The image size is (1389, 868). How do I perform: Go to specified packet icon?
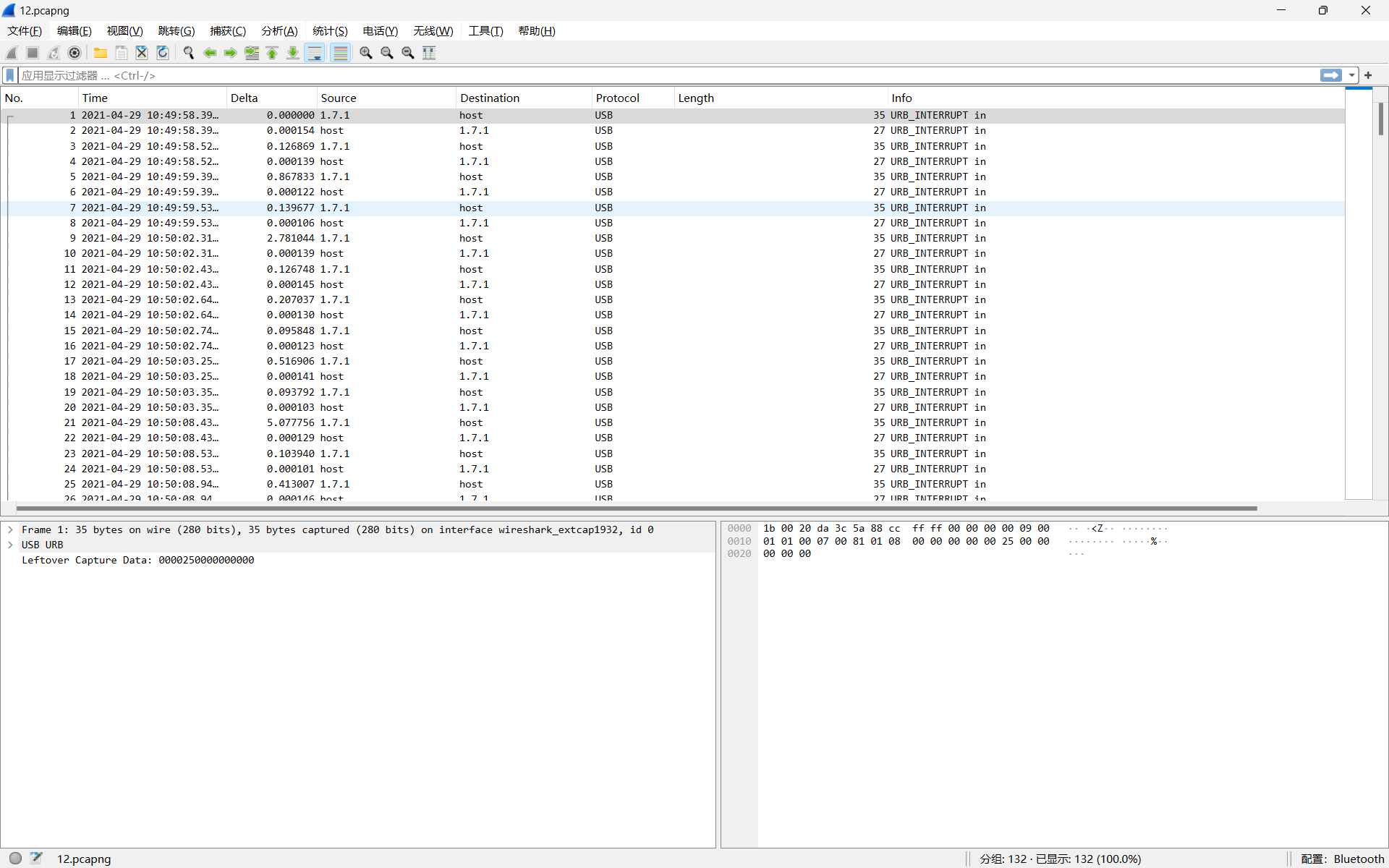[x=252, y=53]
